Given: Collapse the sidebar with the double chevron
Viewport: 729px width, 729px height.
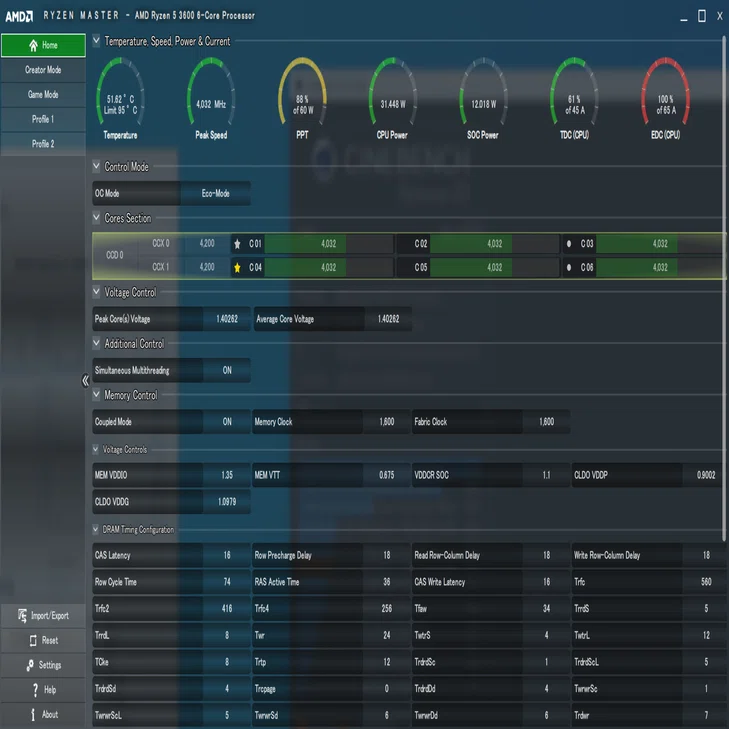Looking at the screenshot, I should (85, 381).
